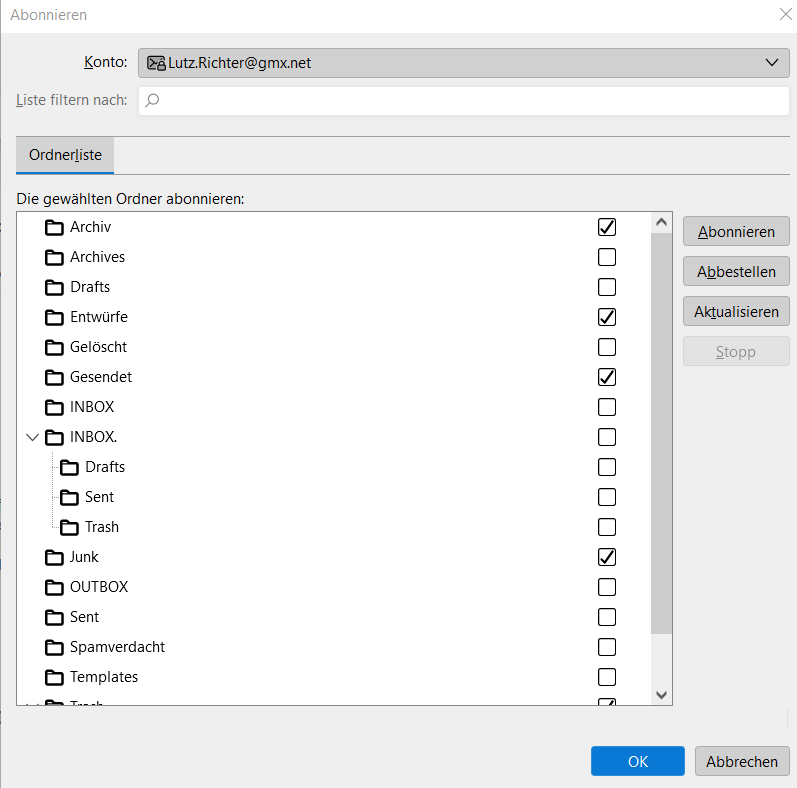797x788 pixels.
Task: Select the Sent subfolder under INBOX.
Action: coord(99,497)
